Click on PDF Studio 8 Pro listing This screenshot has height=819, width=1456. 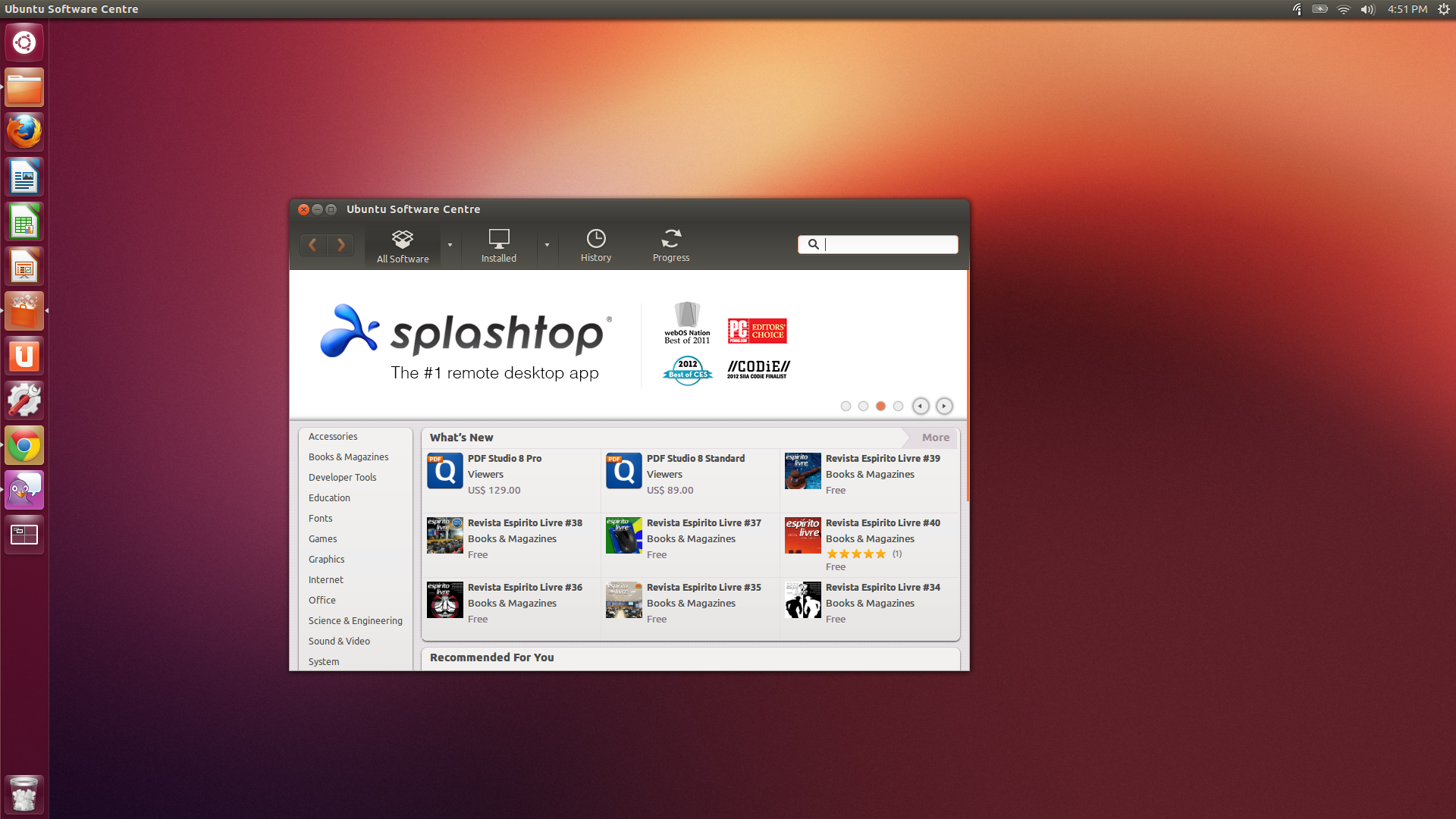pos(504,473)
